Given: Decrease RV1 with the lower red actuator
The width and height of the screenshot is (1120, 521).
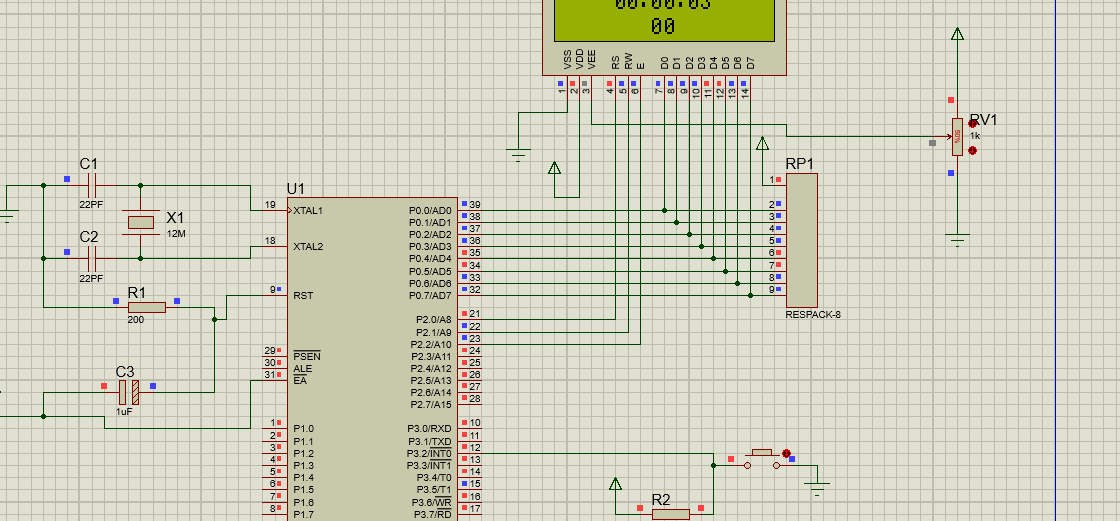Looking at the screenshot, I should point(973,151).
